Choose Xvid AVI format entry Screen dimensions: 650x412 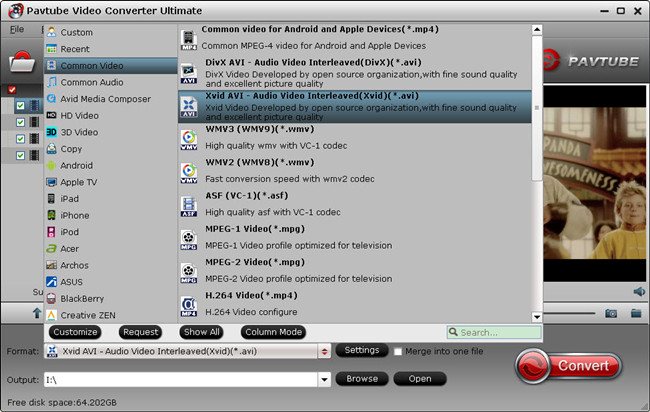(x=355, y=107)
